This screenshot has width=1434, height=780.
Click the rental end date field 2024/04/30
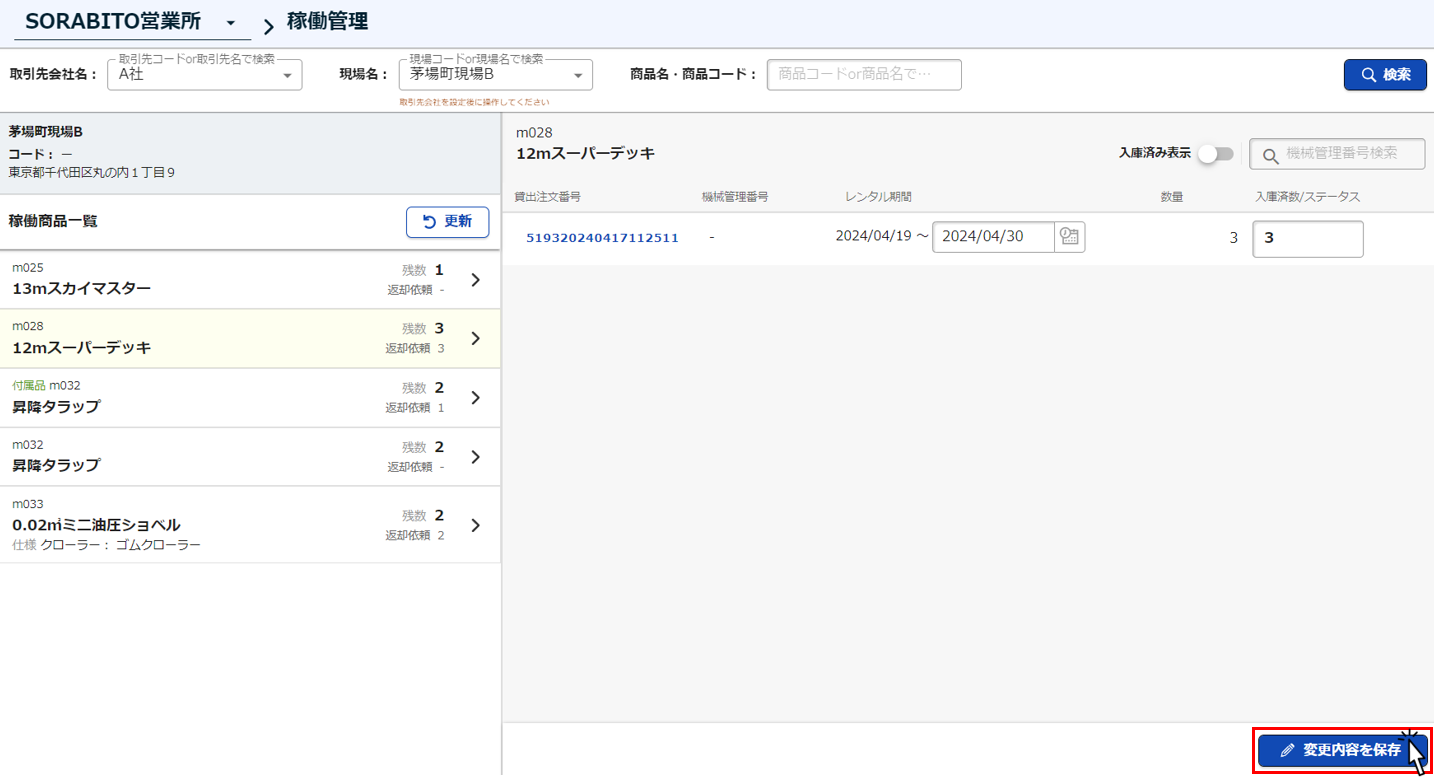993,237
